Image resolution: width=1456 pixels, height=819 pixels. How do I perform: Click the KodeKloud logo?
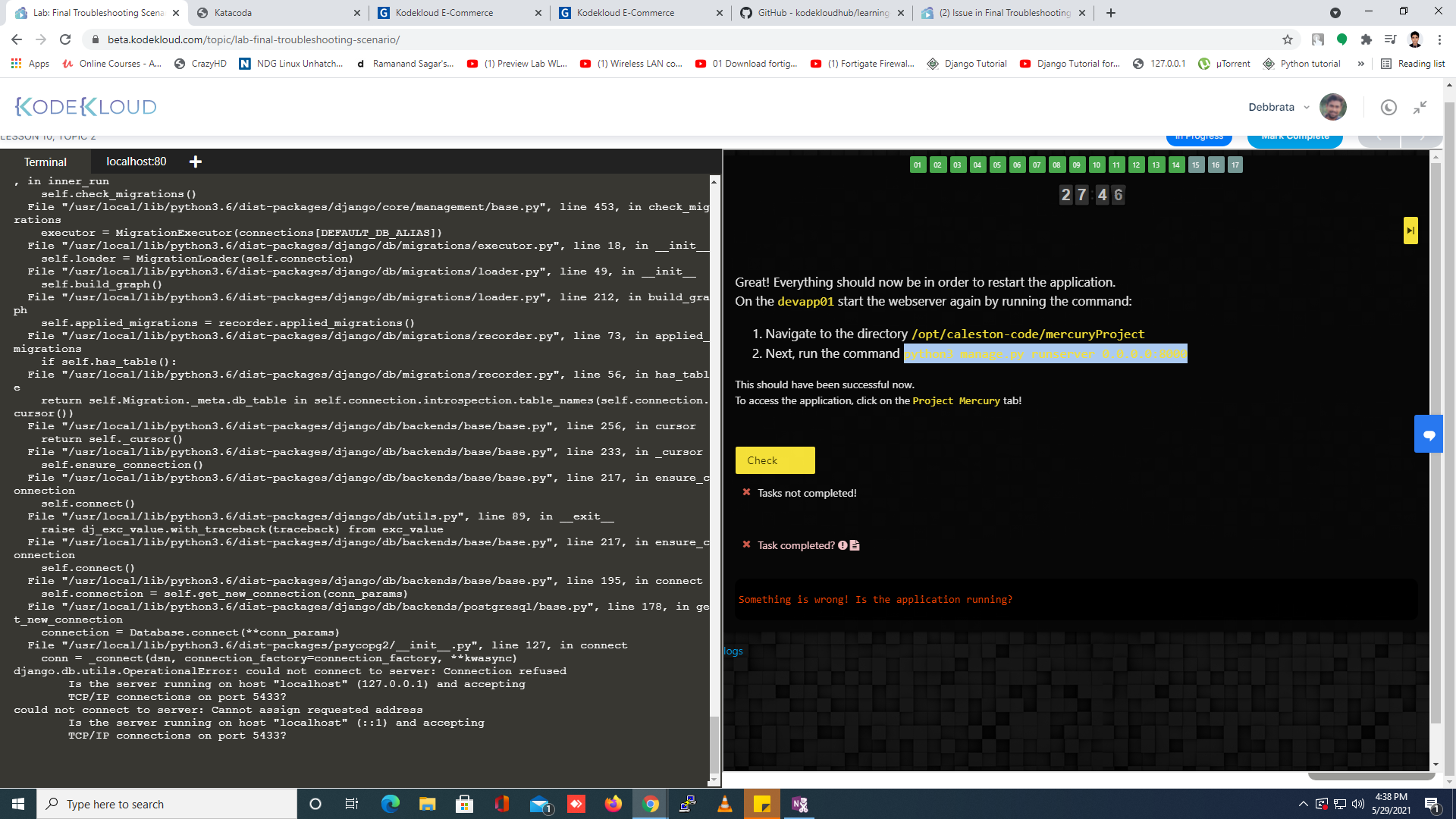pyautogui.click(x=86, y=107)
